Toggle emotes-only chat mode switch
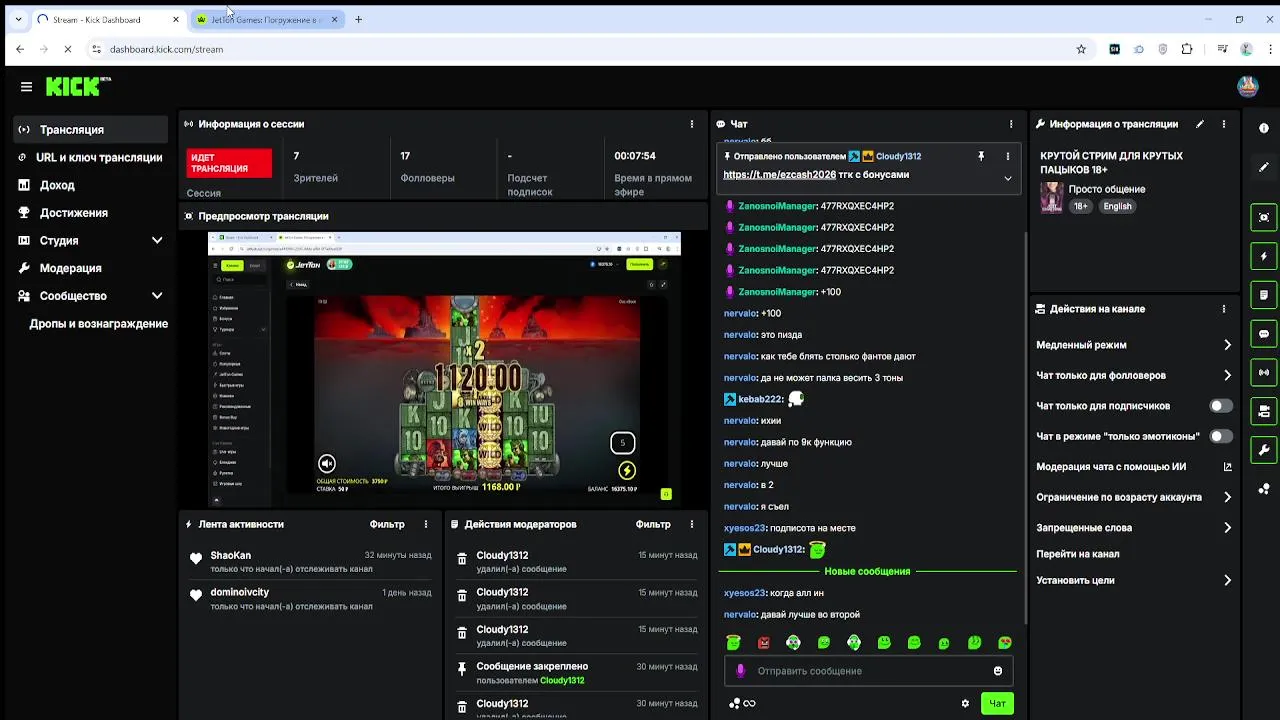The image size is (1280, 720). coord(1220,436)
